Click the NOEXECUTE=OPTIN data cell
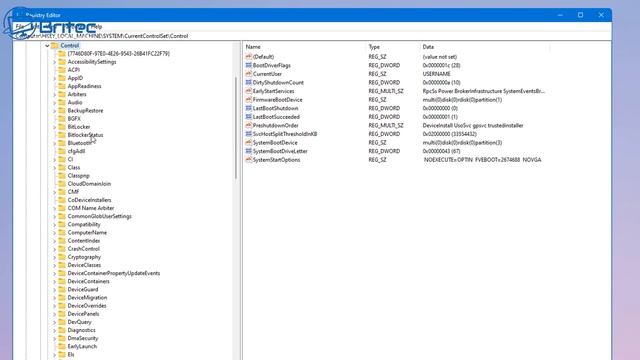Screen dimensions: 640x360 click(x=482, y=160)
